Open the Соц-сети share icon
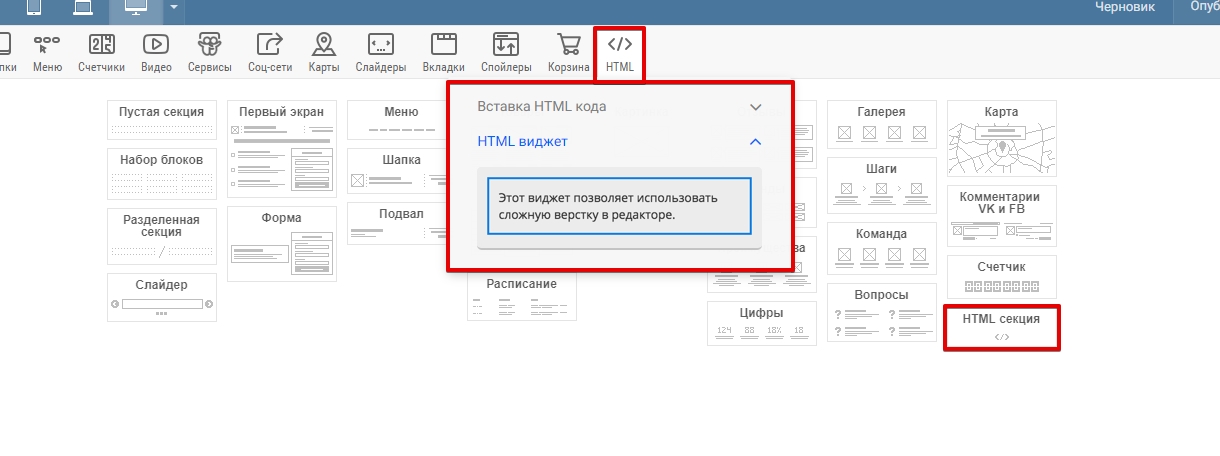Image resolution: width=1220 pixels, height=456 pixels. (x=269, y=53)
